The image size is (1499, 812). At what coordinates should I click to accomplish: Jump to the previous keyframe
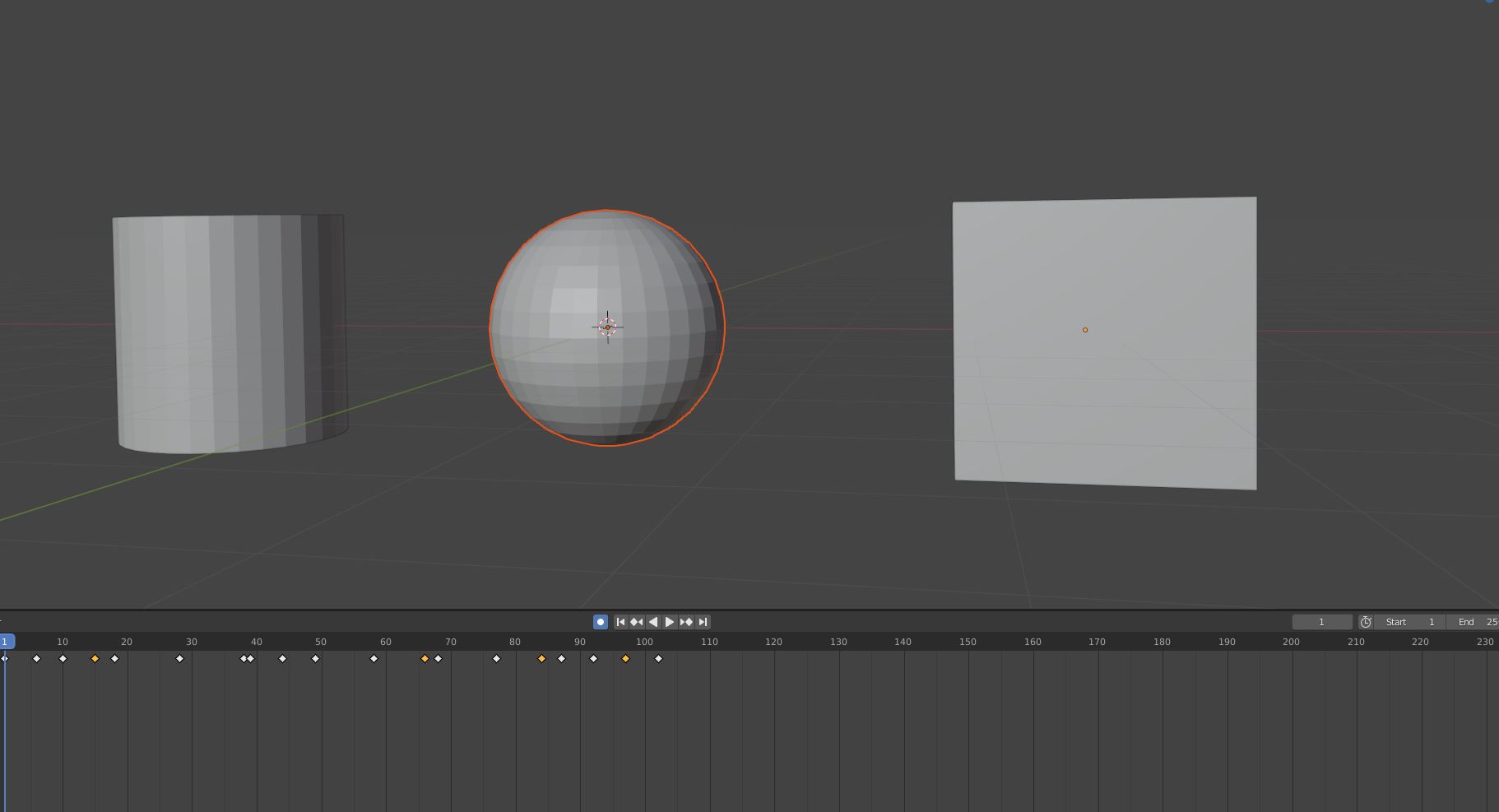tap(637, 622)
